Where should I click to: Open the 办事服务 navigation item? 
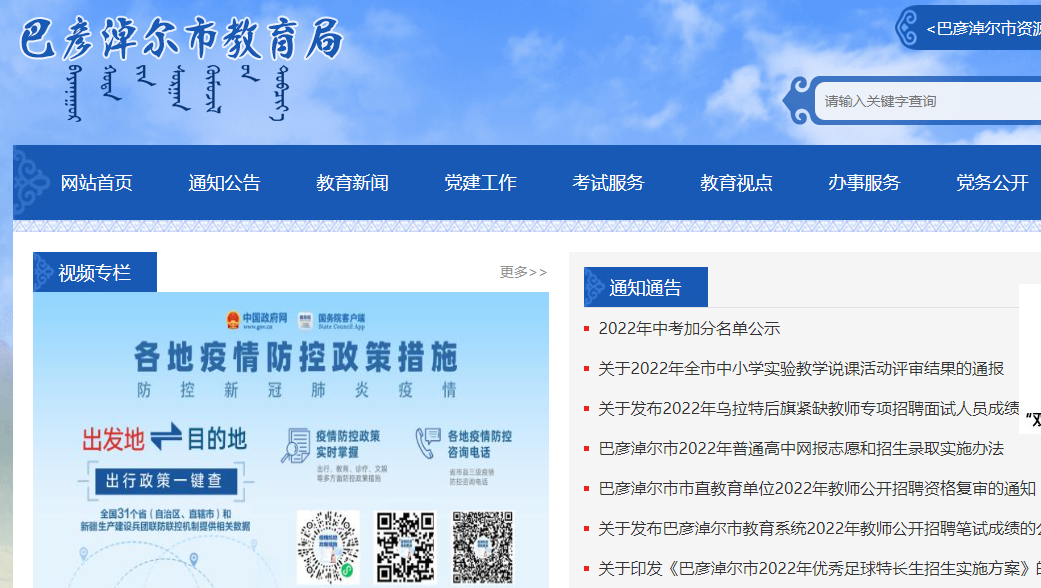pyautogui.click(x=864, y=183)
